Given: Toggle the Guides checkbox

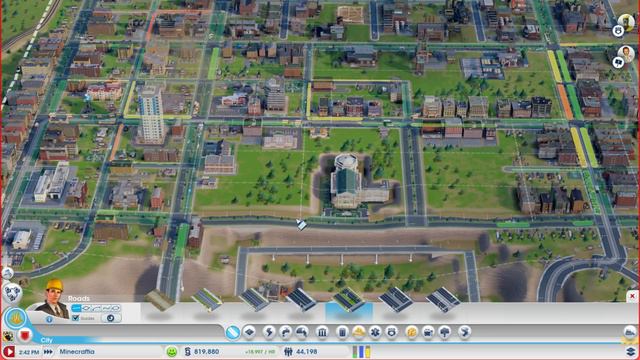Looking at the screenshot, I should 76,318.
